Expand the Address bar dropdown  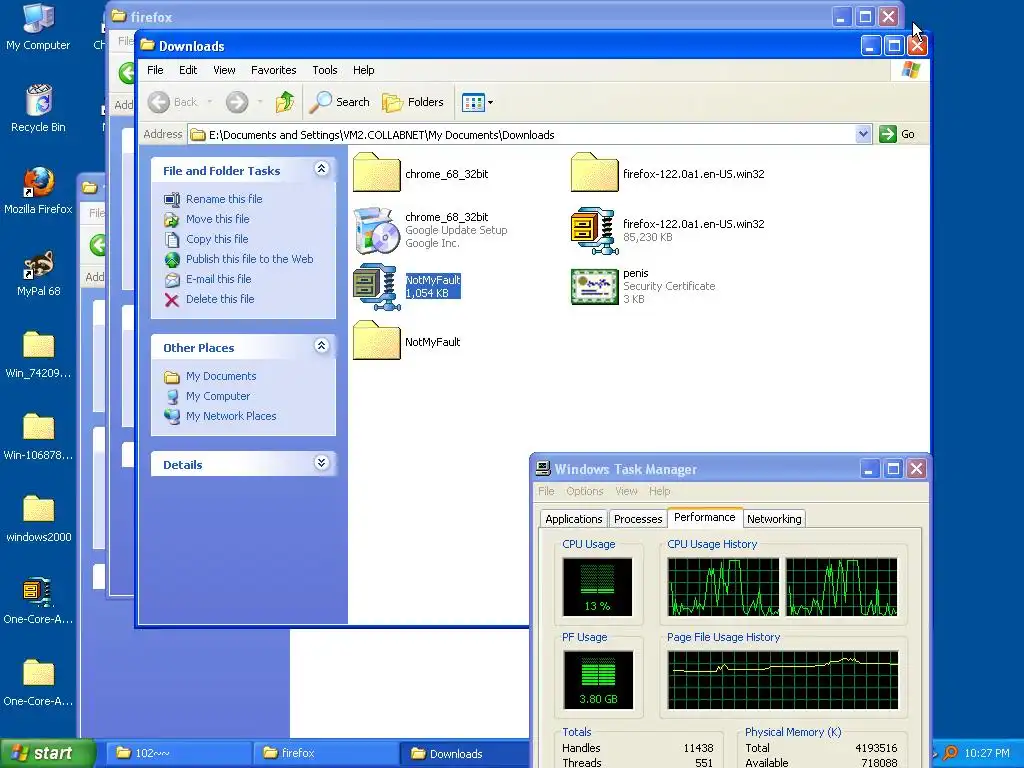[863, 135]
